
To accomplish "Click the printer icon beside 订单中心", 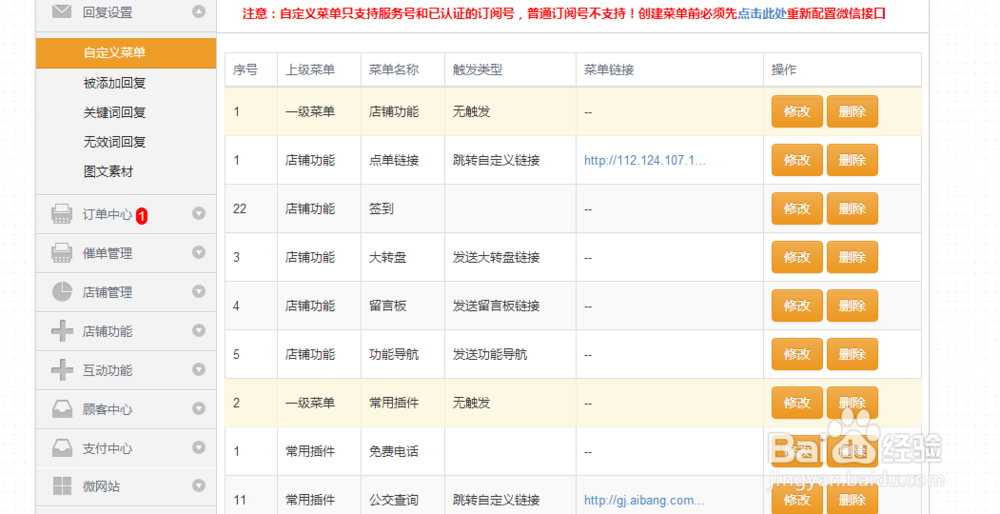I will [x=62, y=214].
